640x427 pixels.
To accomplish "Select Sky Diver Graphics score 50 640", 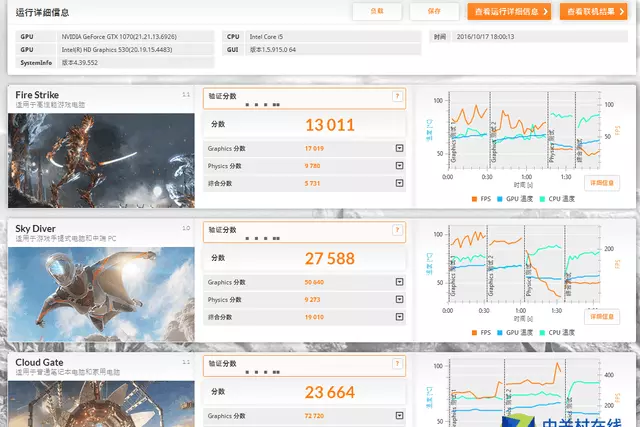I will [314, 282].
